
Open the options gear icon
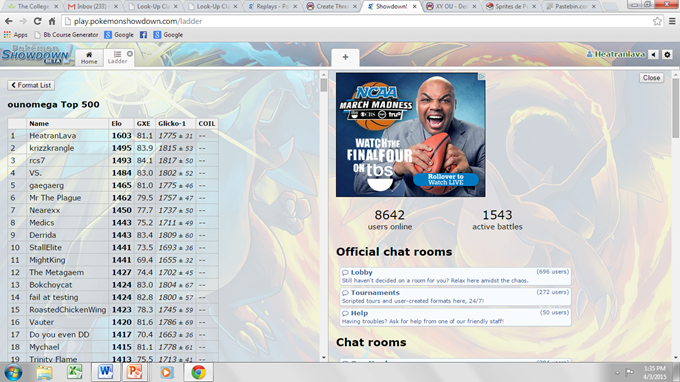667,55
